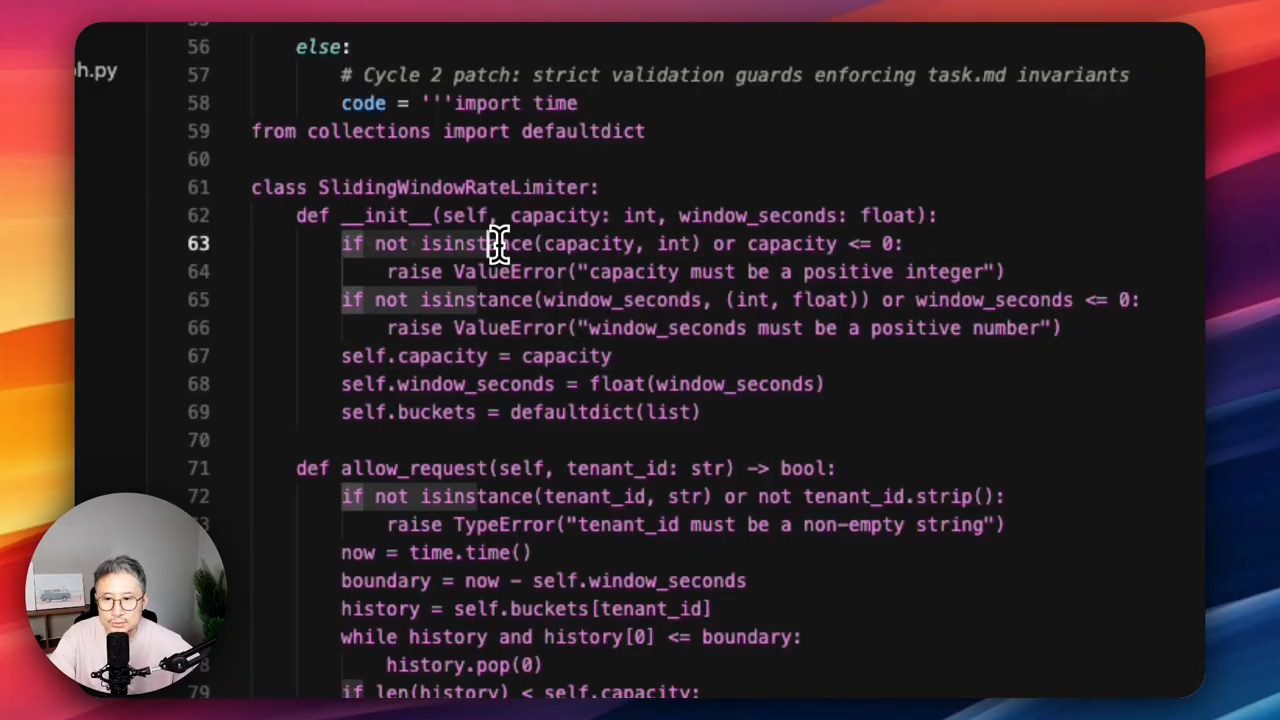Click the 'Cycle 2 patch' comment line

point(735,75)
